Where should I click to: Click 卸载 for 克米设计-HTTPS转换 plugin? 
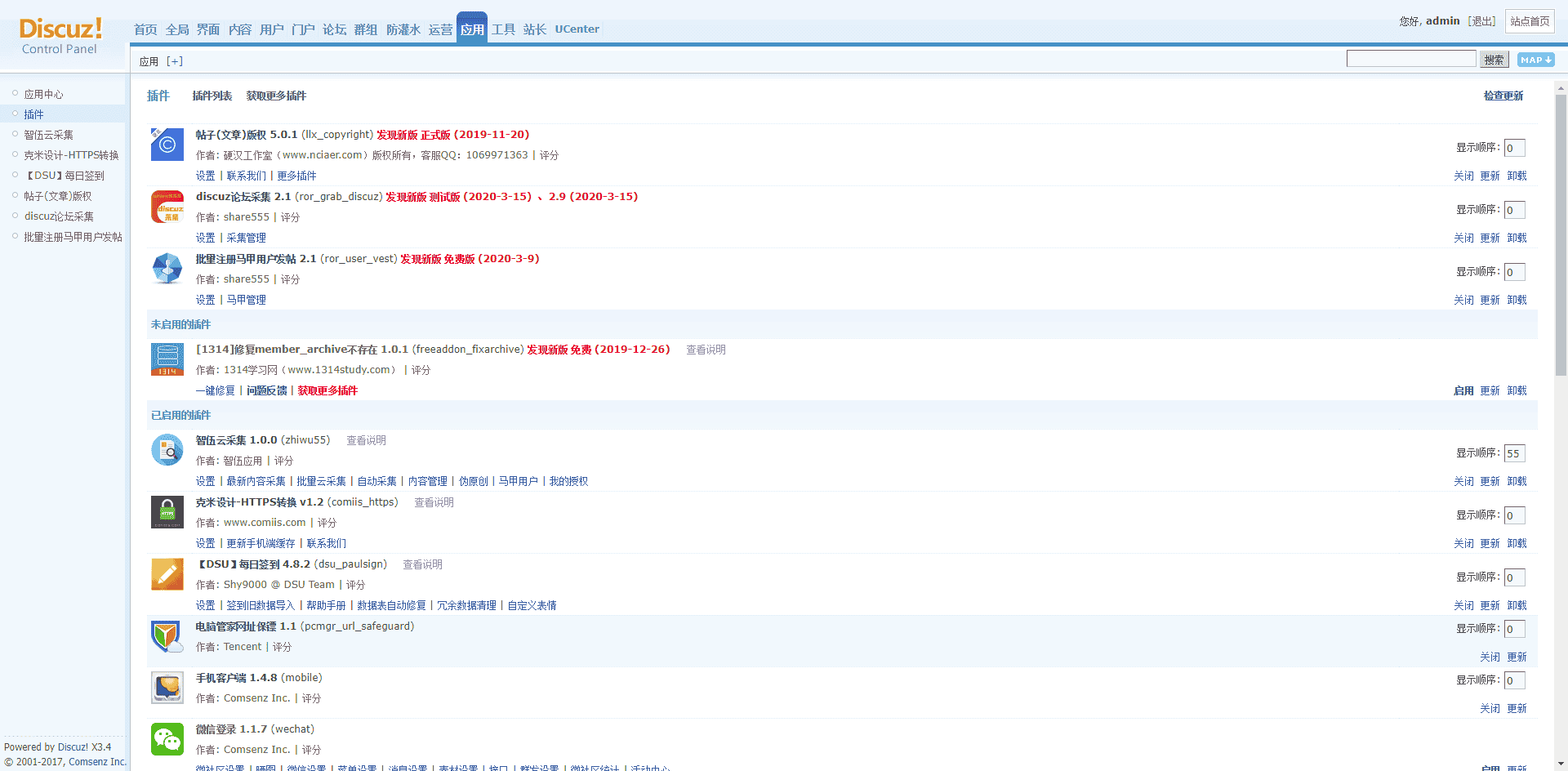(x=1517, y=544)
